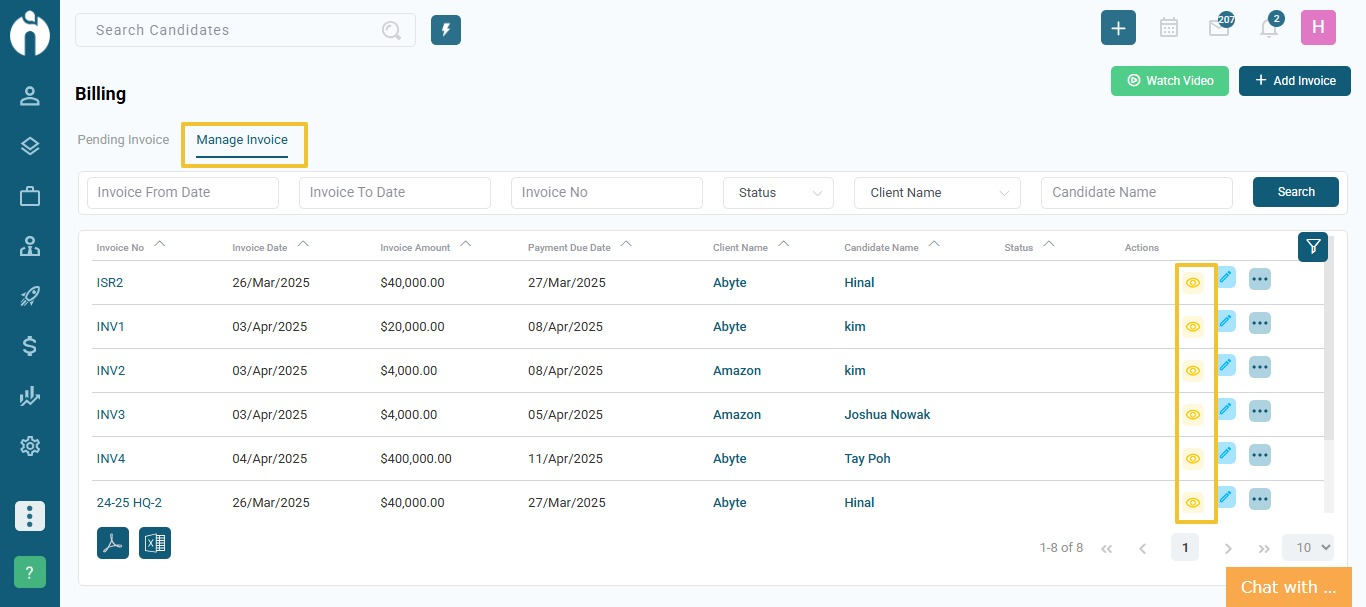This screenshot has width=1366, height=607.
Task: Export invoices as PDF file
Action: click(x=113, y=543)
